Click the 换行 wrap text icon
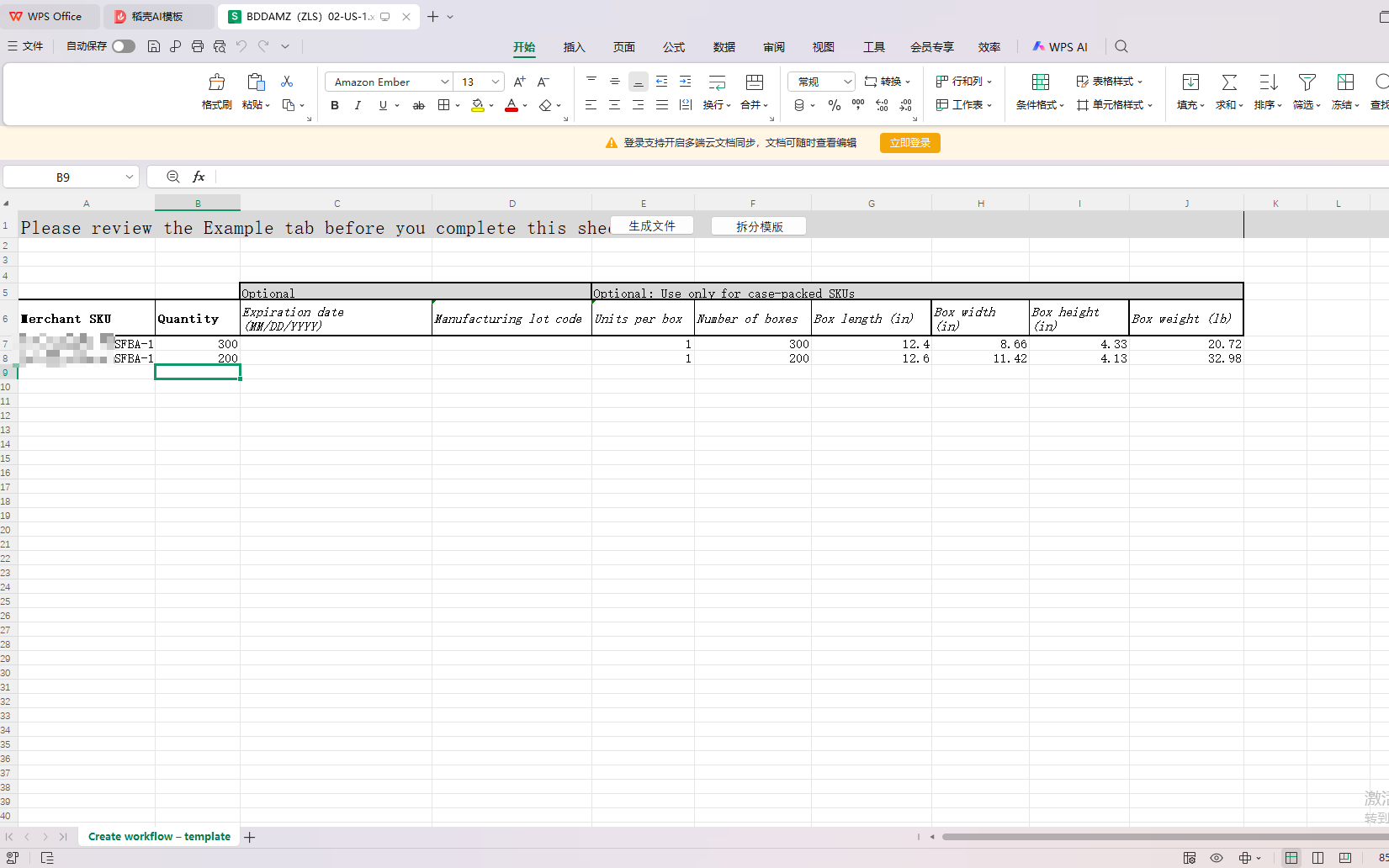Viewport: 1389px width, 868px height. click(717, 82)
